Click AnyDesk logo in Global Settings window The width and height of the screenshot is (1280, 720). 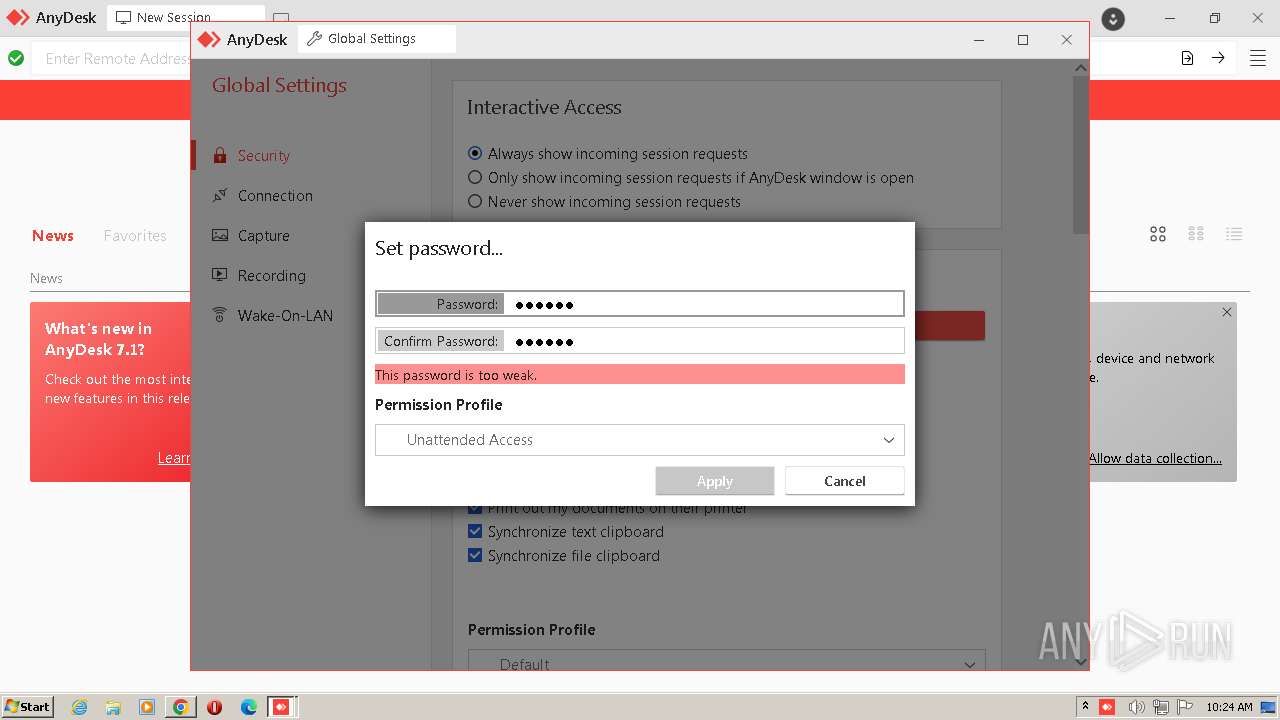(x=209, y=40)
